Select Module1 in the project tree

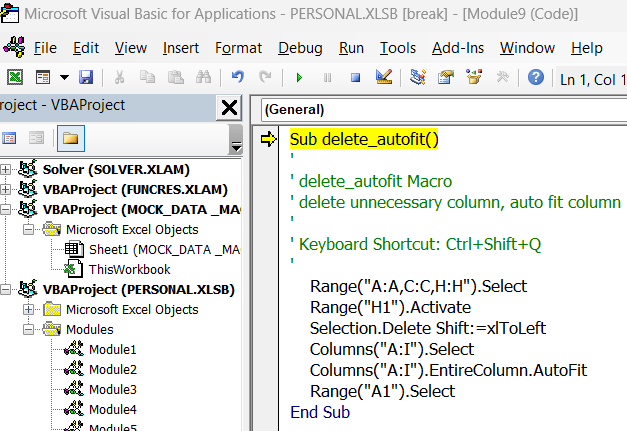click(x=112, y=349)
